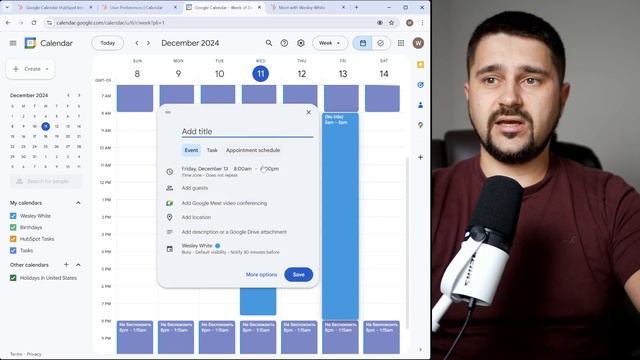This screenshot has width=640, height=360.
Task: Grab the dialog drag handle
Action: 168,112
